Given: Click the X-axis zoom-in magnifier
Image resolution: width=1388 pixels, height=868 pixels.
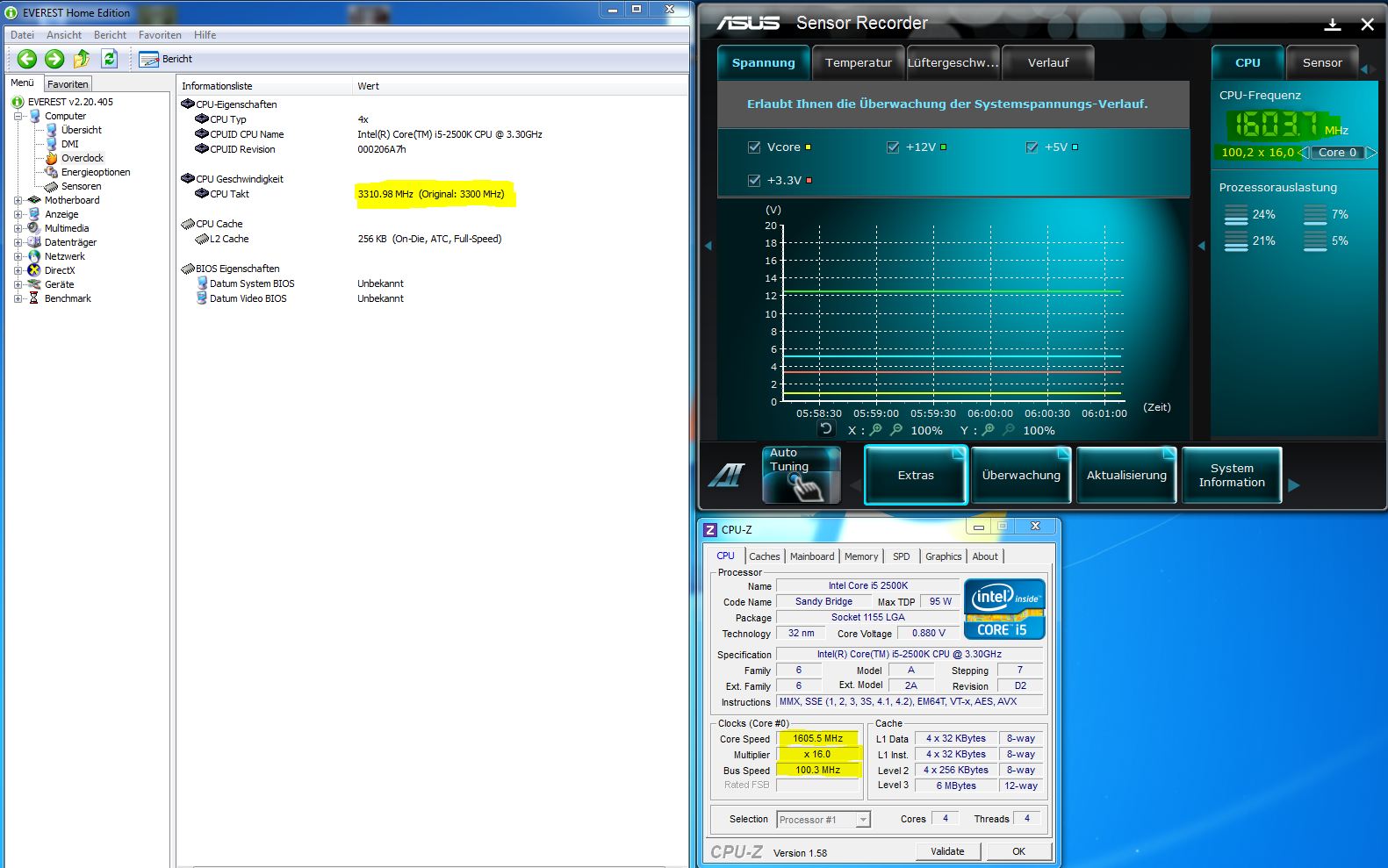Looking at the screenshot, I should pyautogui.click(x=875, y=430).
